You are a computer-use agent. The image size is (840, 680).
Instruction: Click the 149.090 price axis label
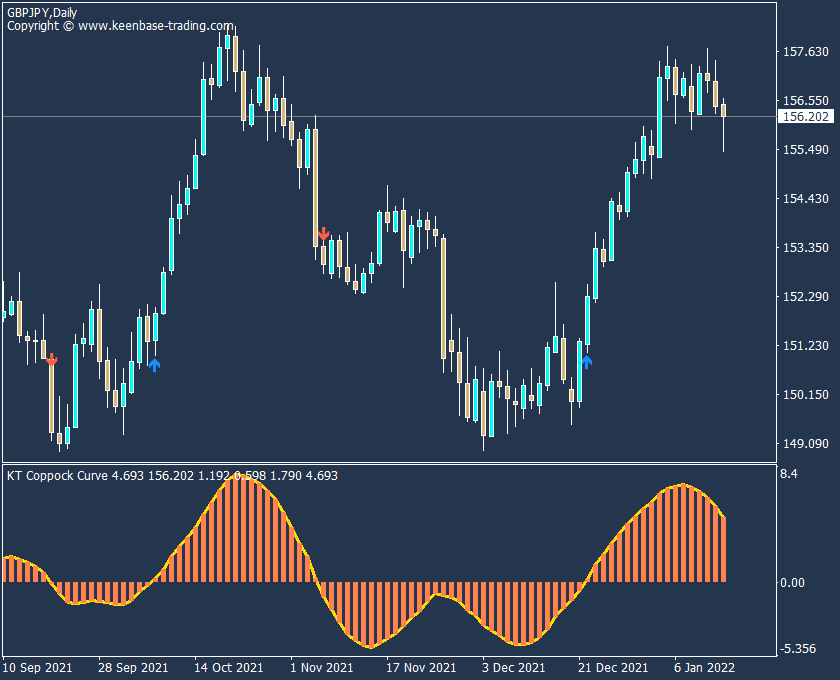(x=806, y=444)
